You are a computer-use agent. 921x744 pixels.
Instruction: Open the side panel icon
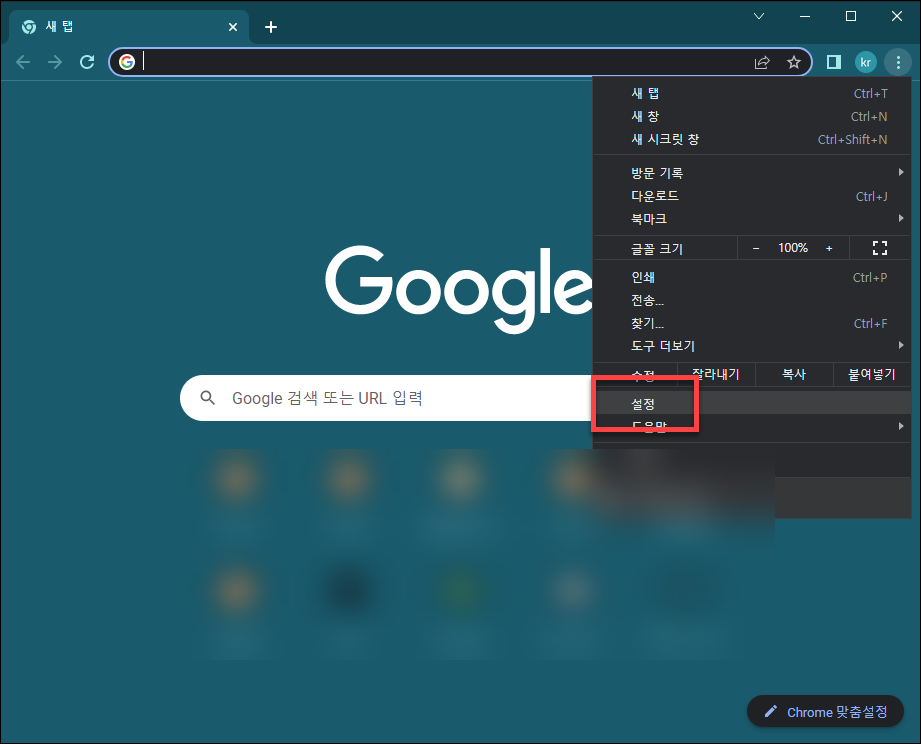pos(833,62)
